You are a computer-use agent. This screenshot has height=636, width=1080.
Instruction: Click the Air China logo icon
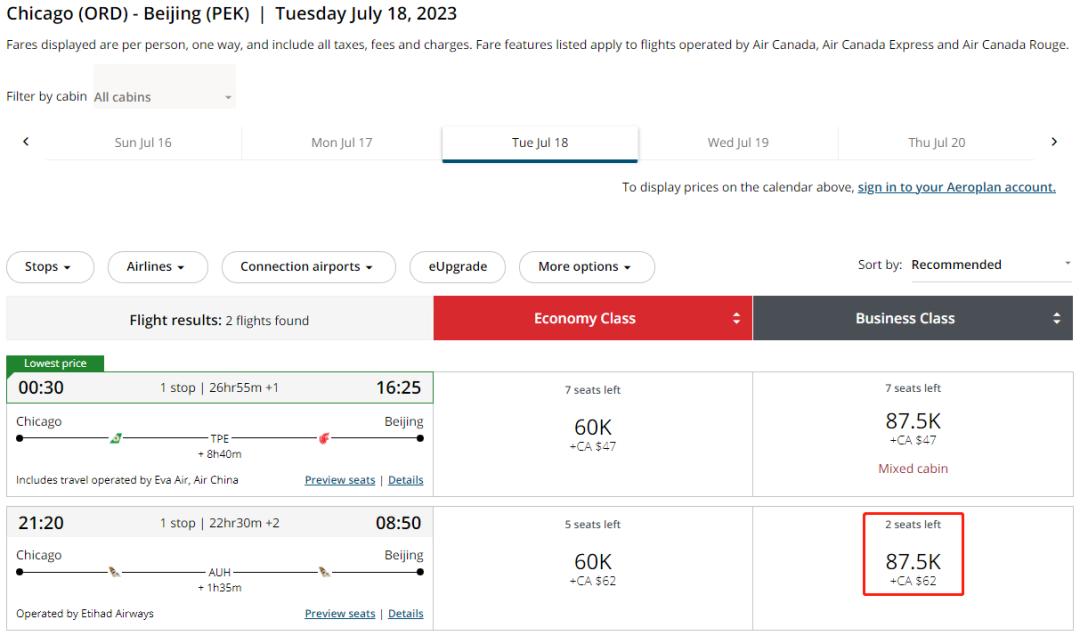click(x=324, y=438)
